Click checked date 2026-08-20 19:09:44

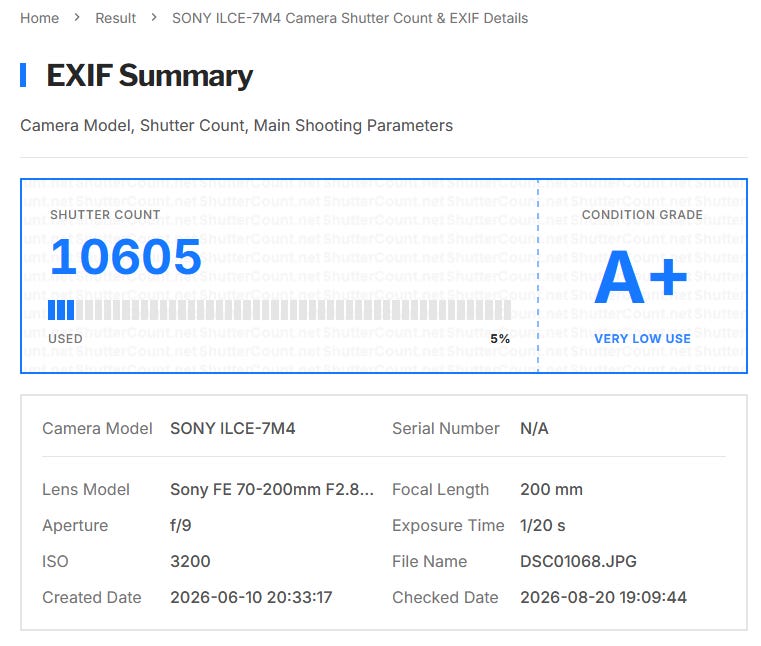click(603, 597)
